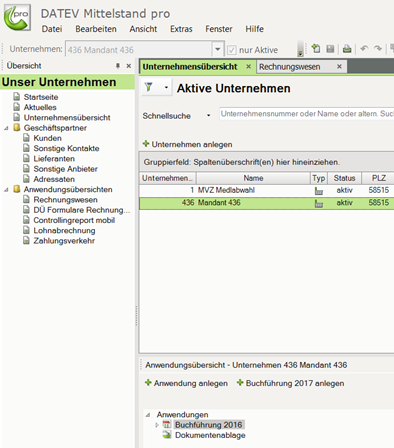Open the Extras menu
The image size is (394, 448).
(x=181, y=29)
